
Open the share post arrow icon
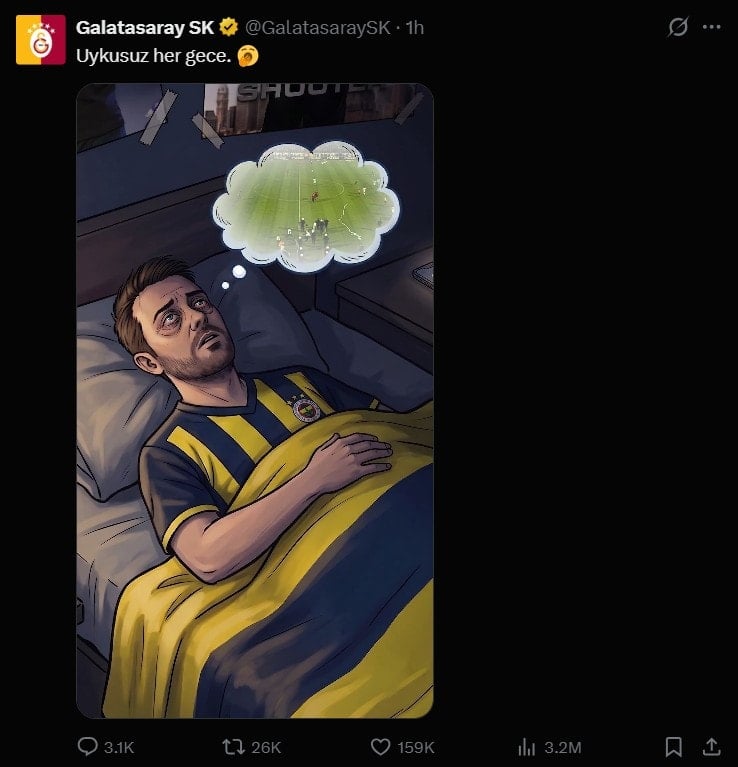[x=711, y=747]
